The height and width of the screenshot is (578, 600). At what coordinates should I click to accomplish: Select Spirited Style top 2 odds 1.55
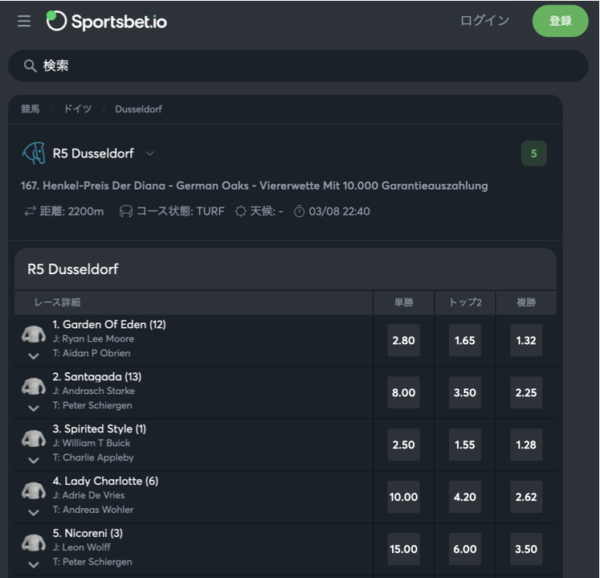point(464,445)
